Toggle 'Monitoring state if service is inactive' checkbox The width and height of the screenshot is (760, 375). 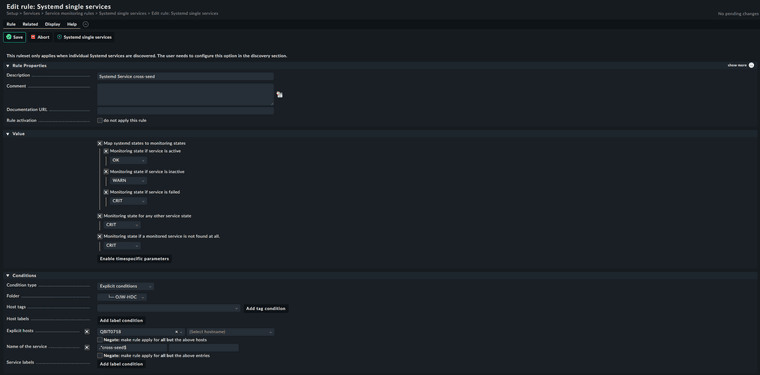[106, 172]
